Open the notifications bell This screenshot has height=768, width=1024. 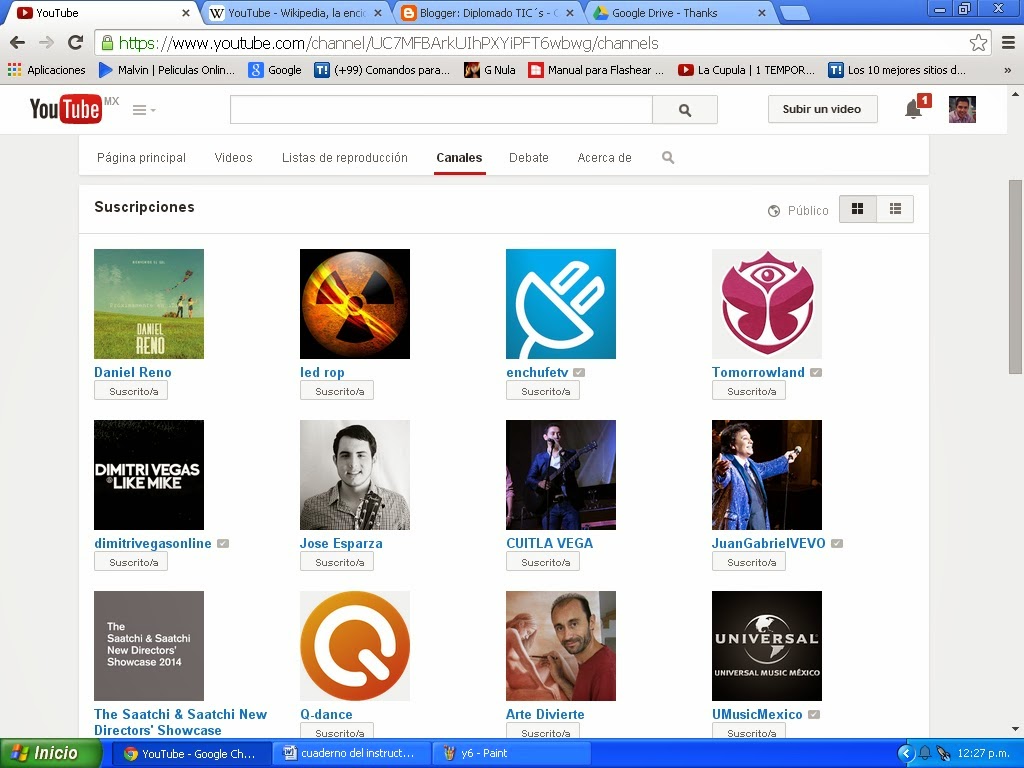click(x=914, y=109)
